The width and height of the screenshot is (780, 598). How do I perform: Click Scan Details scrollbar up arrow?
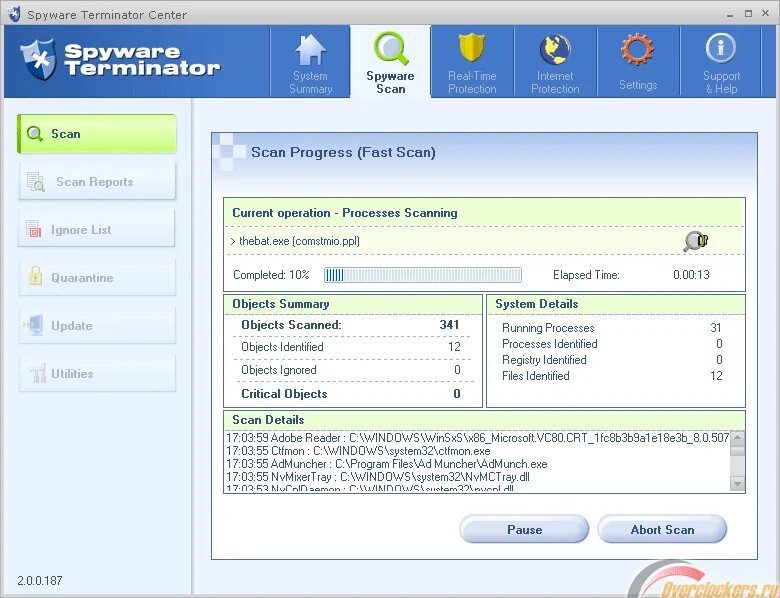point(738,437)
